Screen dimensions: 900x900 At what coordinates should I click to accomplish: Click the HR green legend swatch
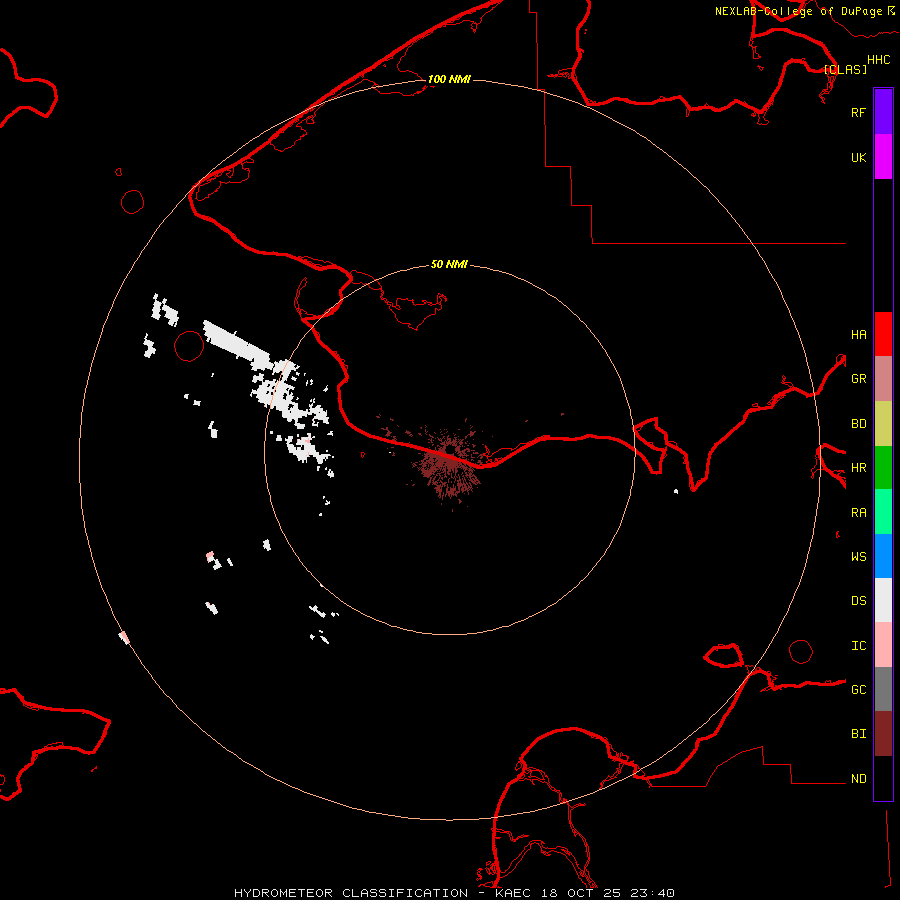(x=883, y=467)
